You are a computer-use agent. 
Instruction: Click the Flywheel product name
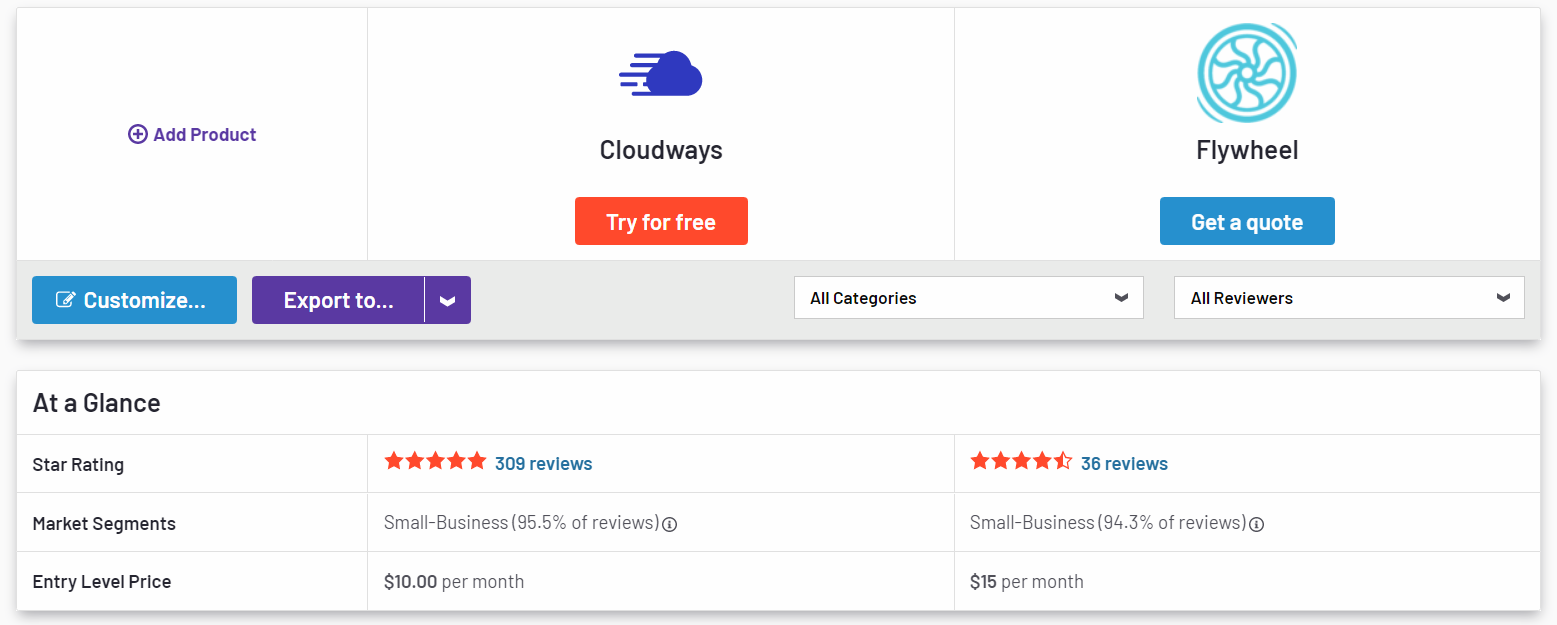click(1247, 150)
